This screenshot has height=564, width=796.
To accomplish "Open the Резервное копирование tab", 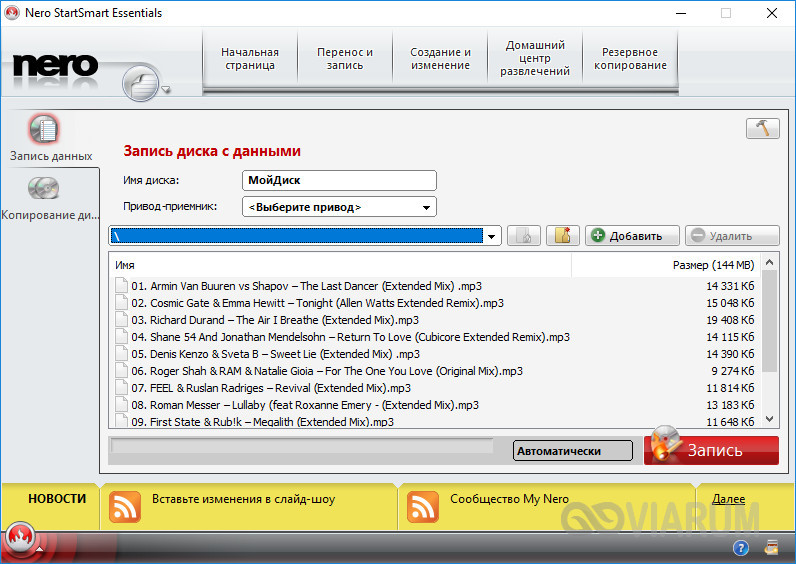I will [x=630, y=59].
